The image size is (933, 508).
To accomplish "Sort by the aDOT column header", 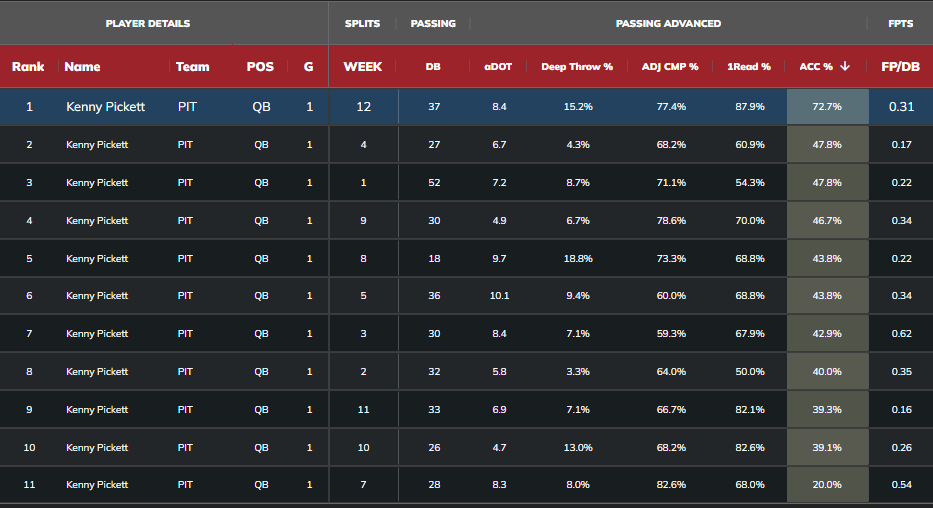I will (x=498, y=67).
